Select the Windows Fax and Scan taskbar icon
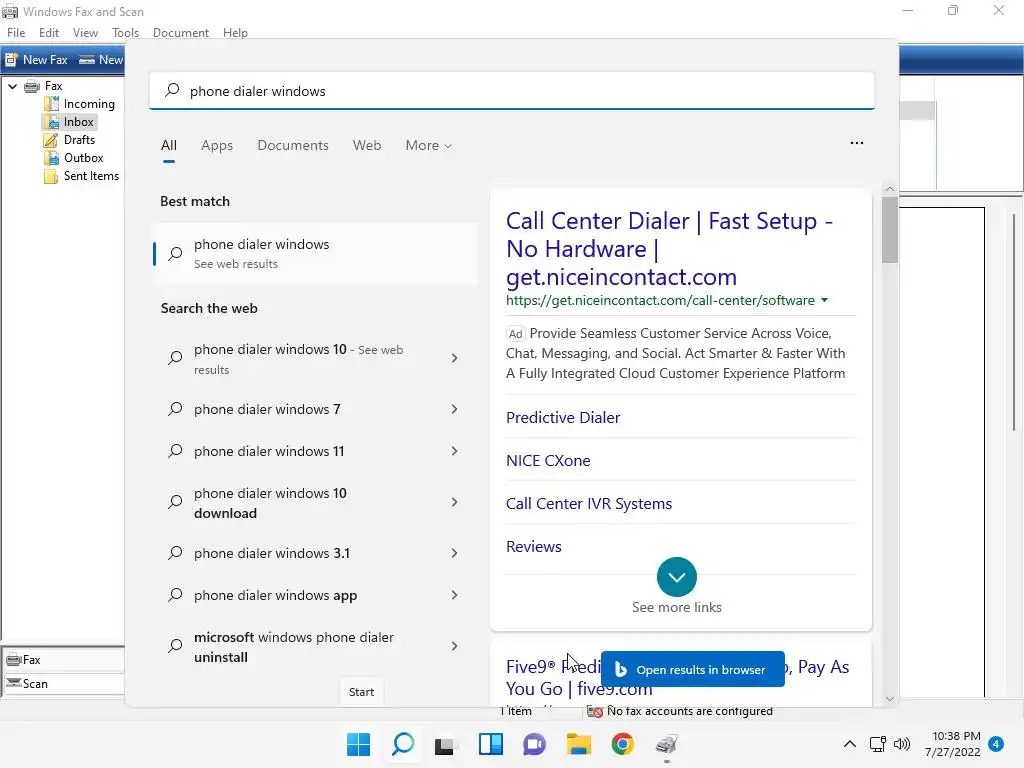 pyautogui.click(x=667, y=744)
